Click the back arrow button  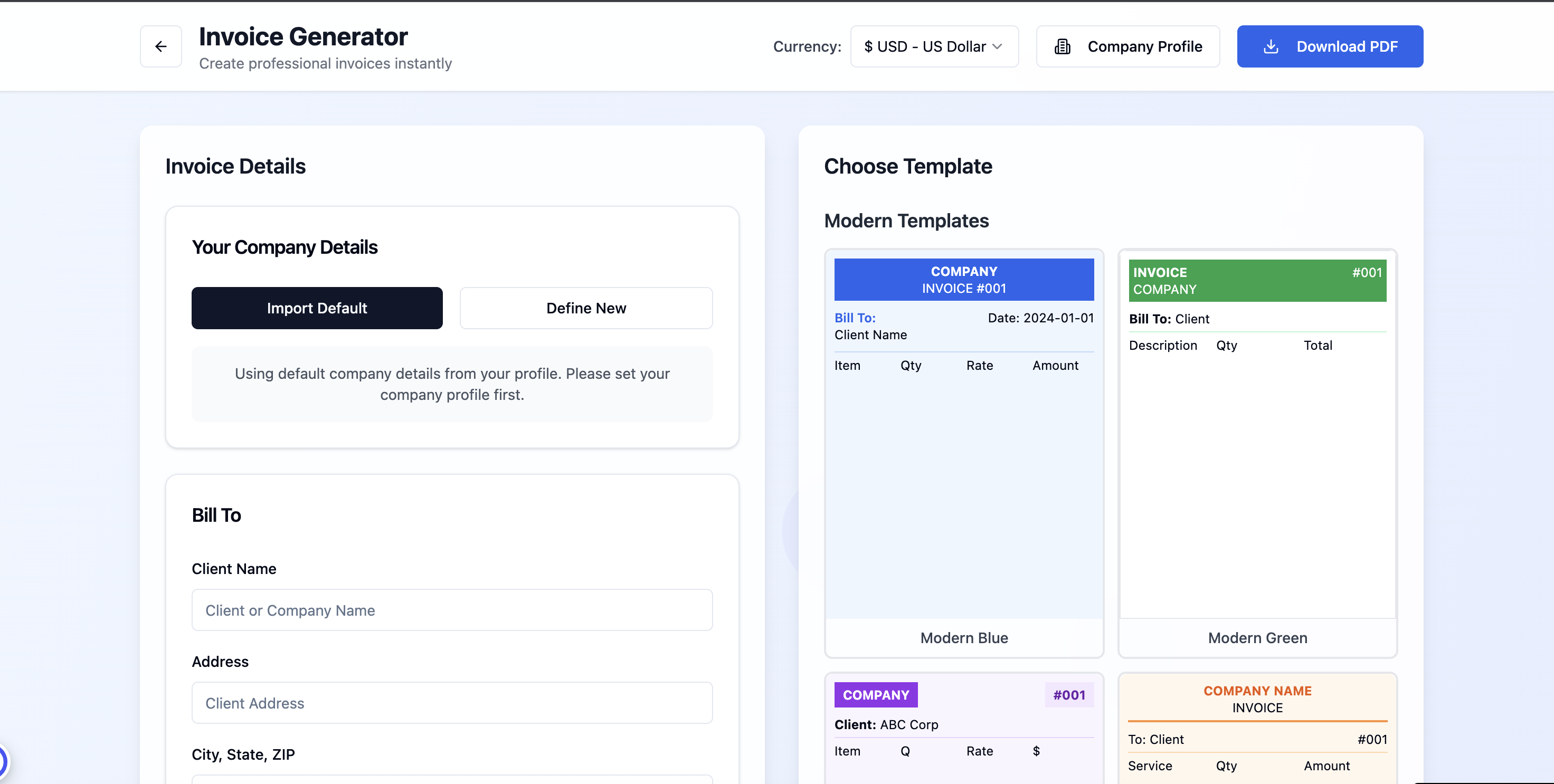tap(160, 46)
